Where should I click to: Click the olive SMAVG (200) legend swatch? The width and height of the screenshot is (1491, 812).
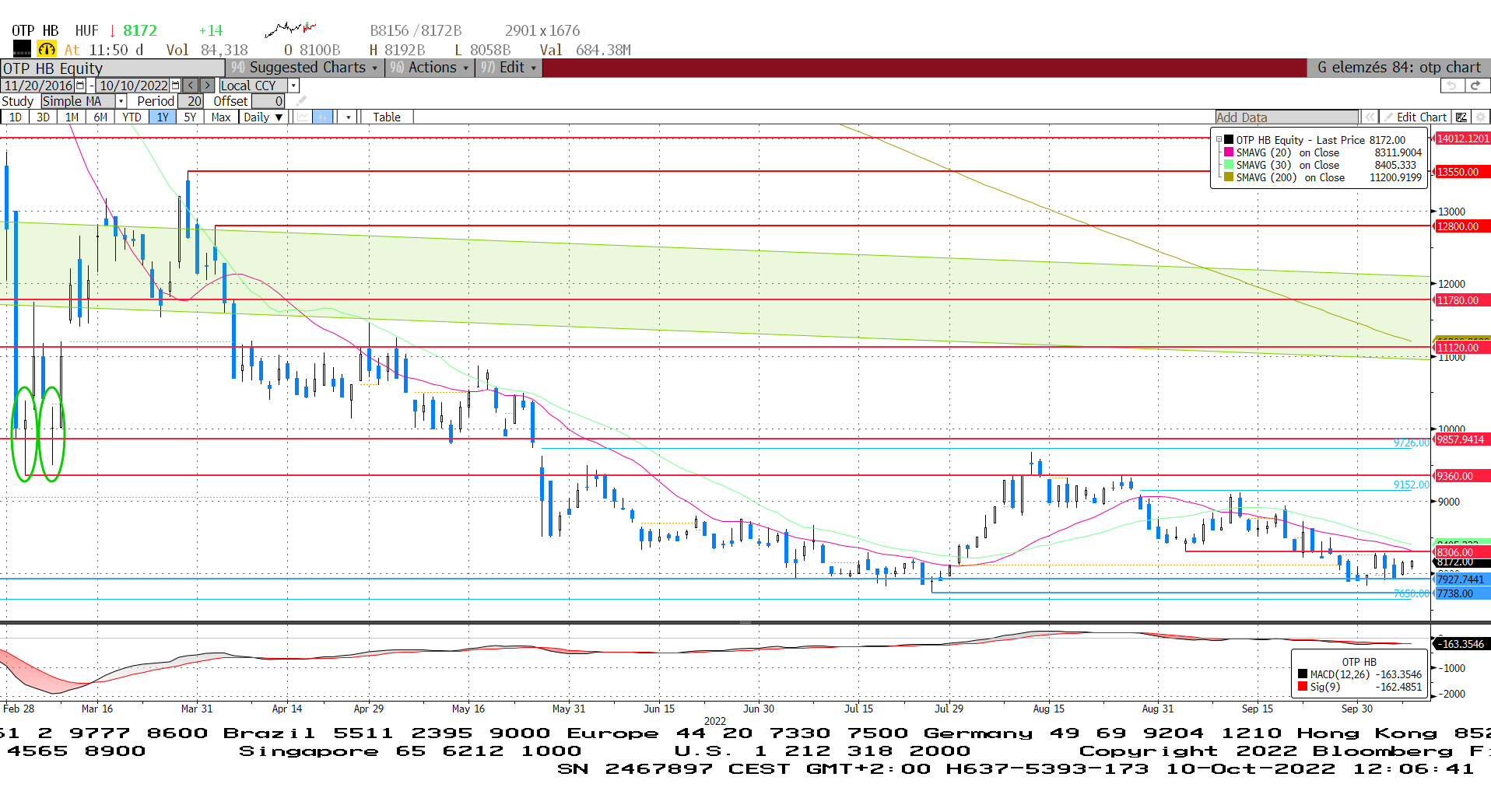[1229, 177]
